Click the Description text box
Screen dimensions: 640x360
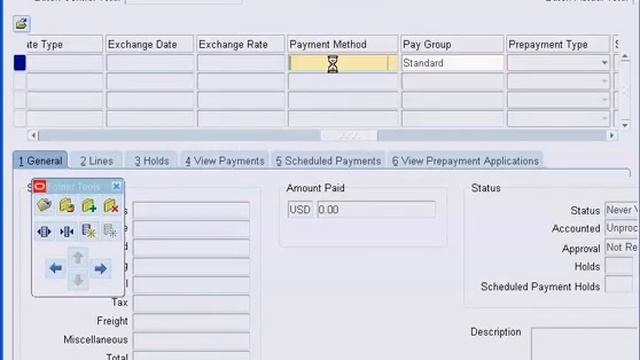pos(585,343)
